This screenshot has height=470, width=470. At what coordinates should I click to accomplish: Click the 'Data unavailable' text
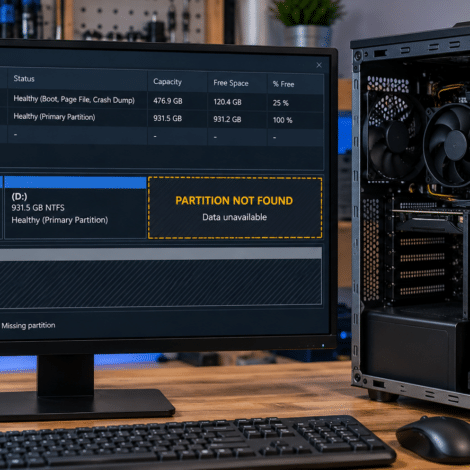pyautogui.click(x=234, y=217)
